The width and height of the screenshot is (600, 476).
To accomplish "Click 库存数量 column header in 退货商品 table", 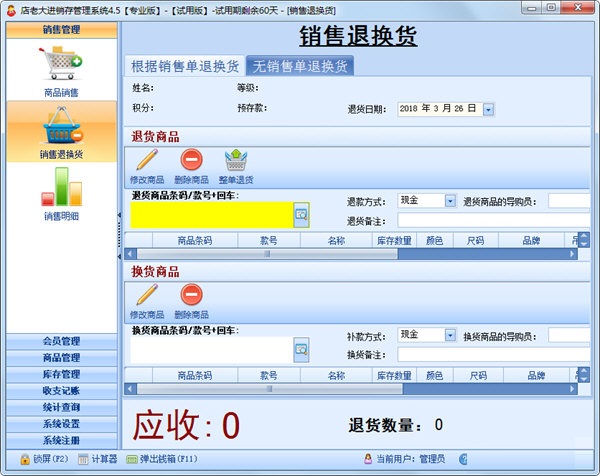I will [394, 240].
